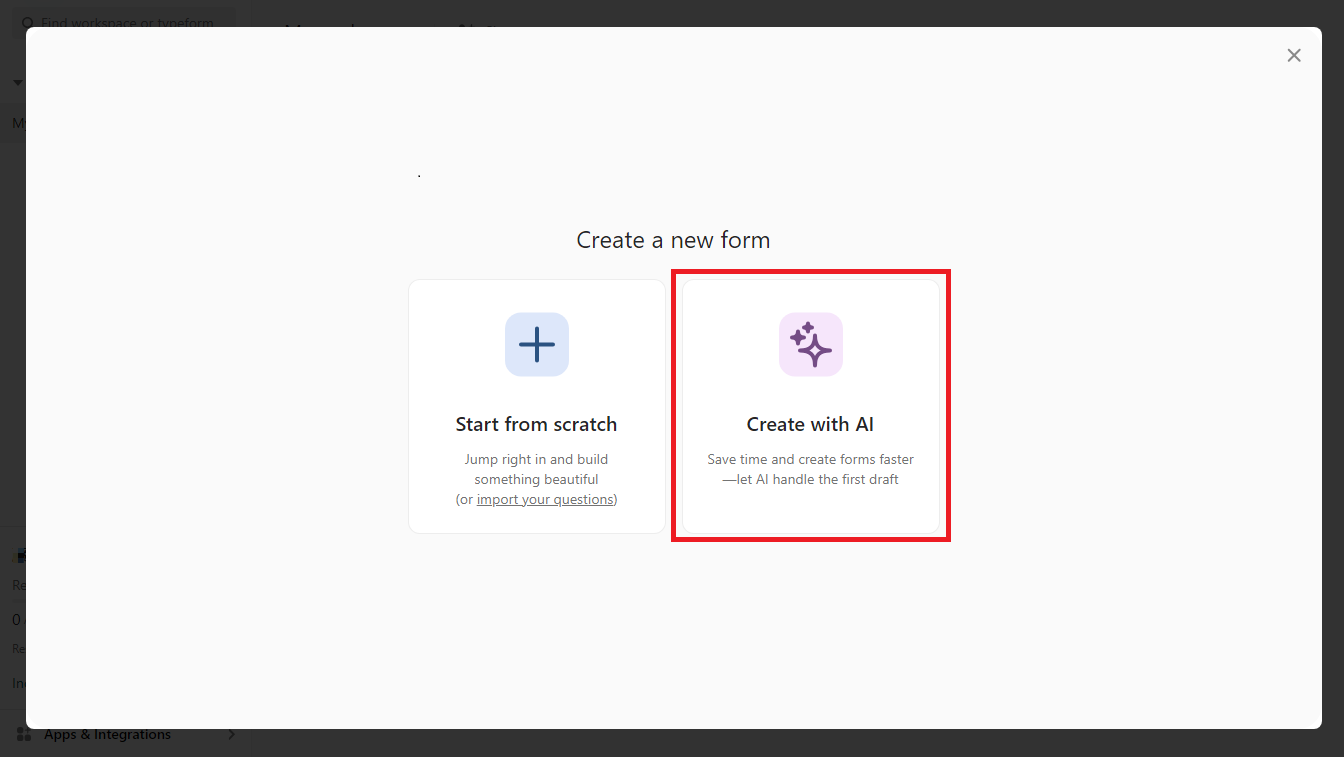Open Apps & Integrations in the background sidebar
Viewport: 1344px width, 757px height.
pos(107,735)
